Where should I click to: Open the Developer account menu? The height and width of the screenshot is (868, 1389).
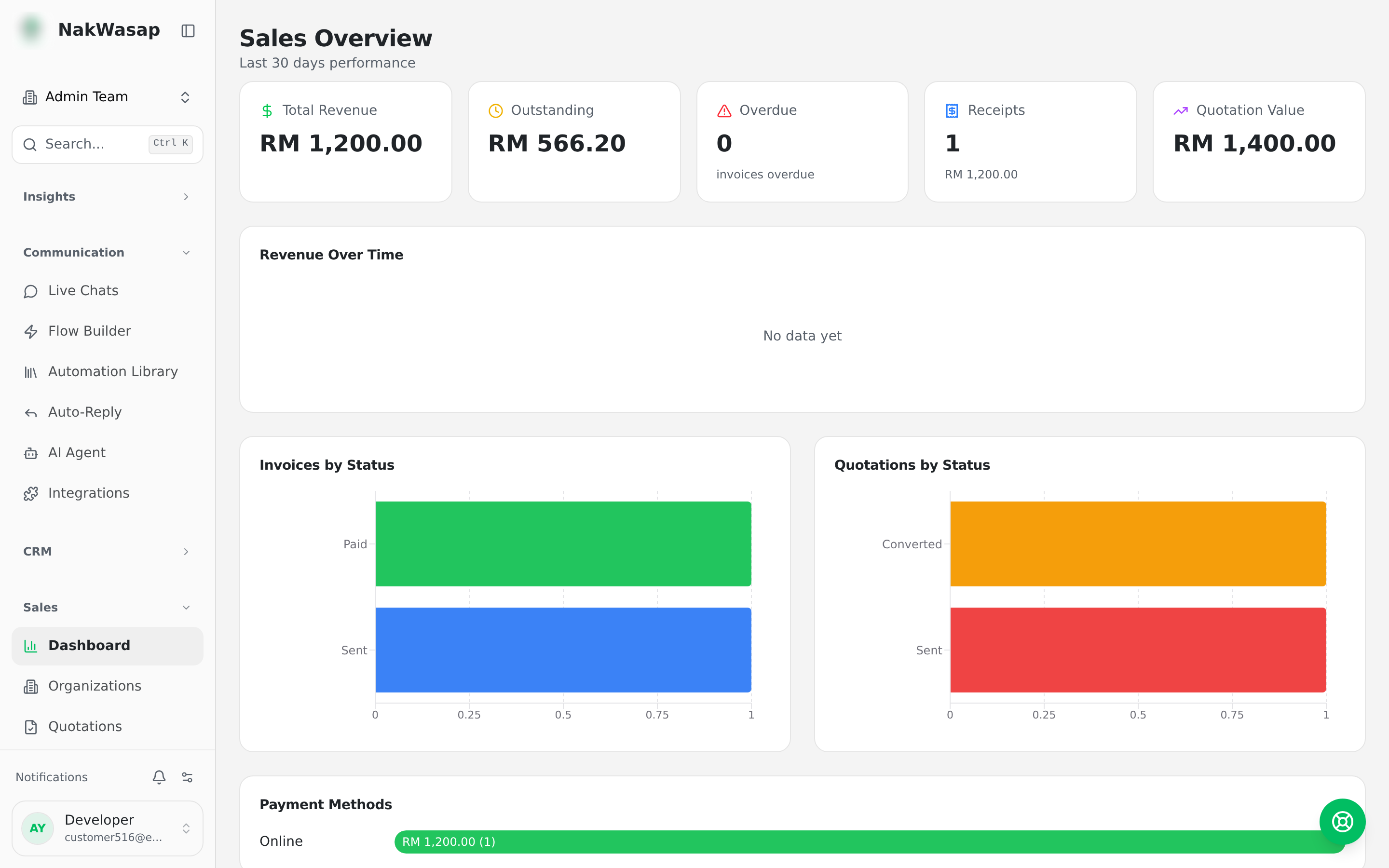(x=108, y=828)
